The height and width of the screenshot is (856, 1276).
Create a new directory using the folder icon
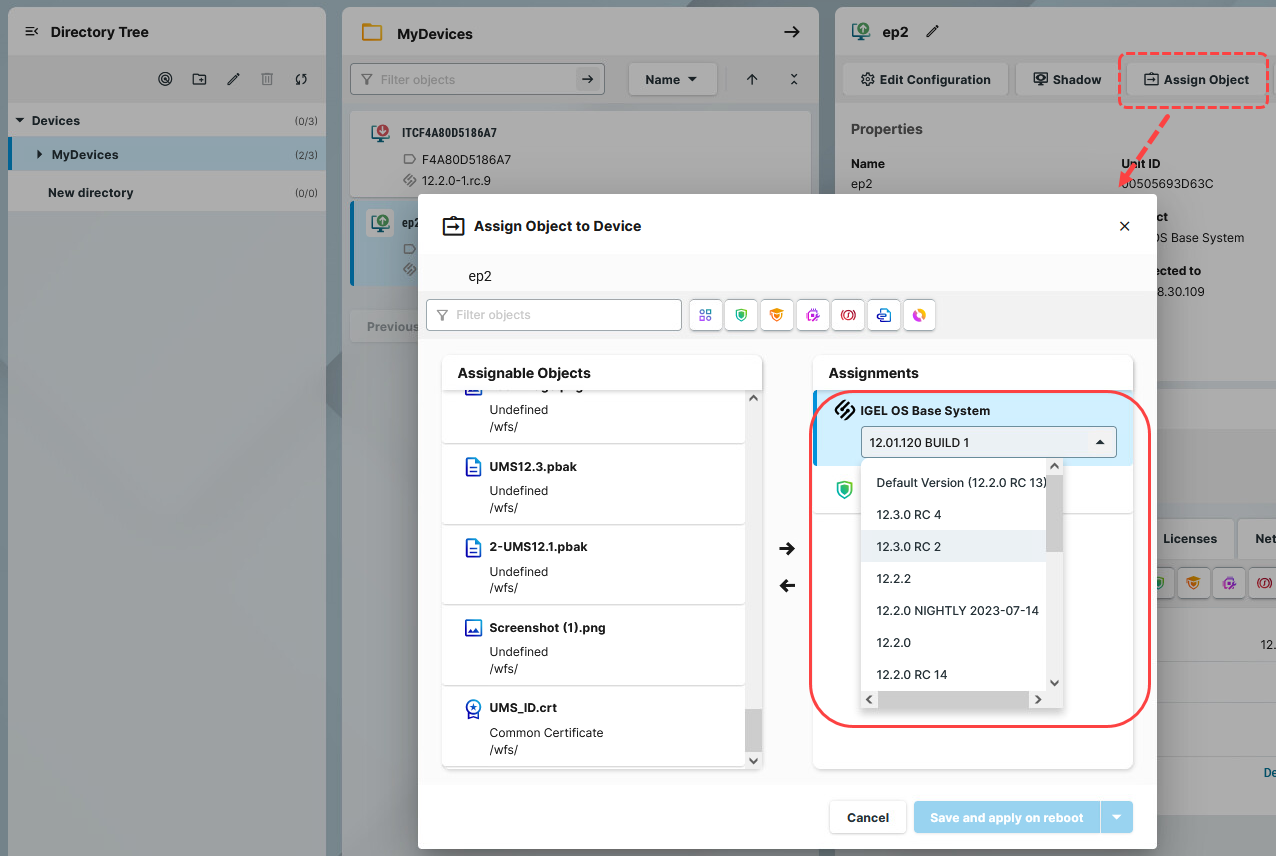(x=199, y=79)
